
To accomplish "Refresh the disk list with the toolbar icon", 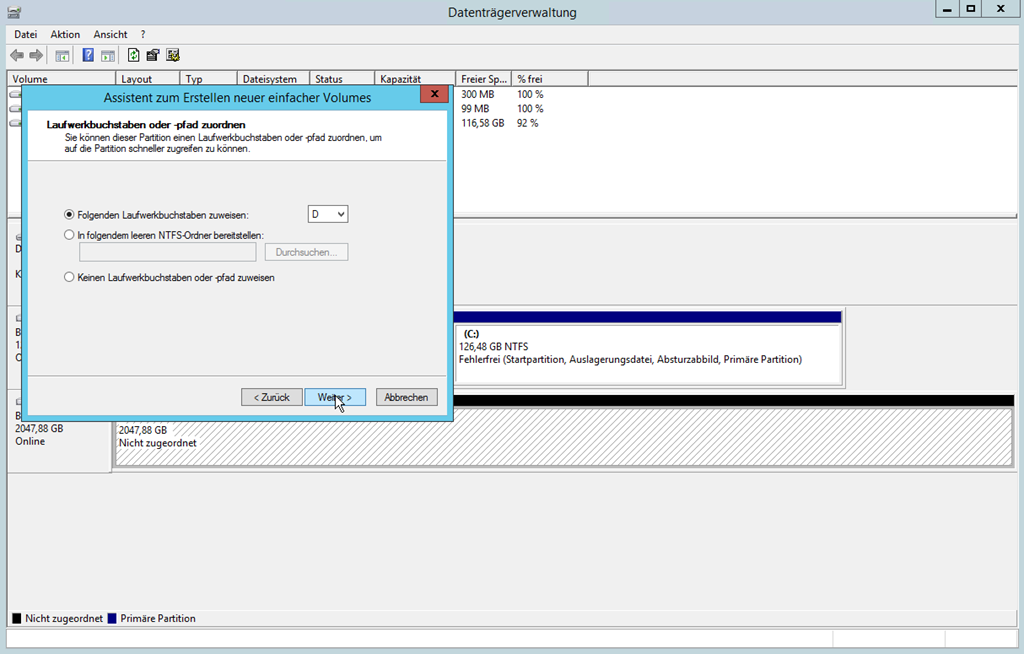I will [133, 56].
